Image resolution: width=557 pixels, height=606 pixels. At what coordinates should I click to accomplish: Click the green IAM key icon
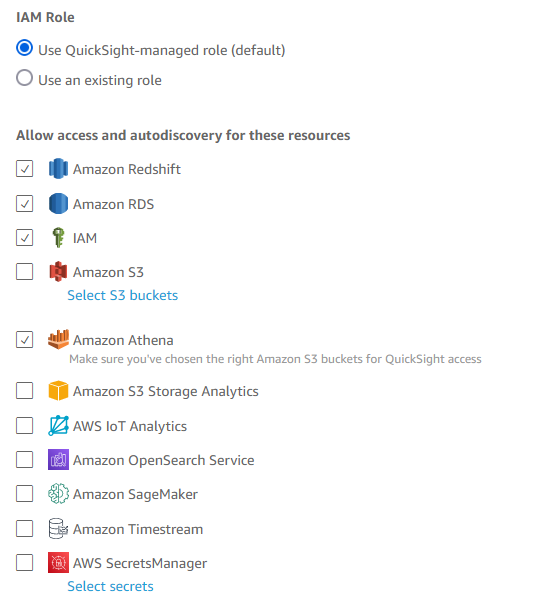click(58, 237)
